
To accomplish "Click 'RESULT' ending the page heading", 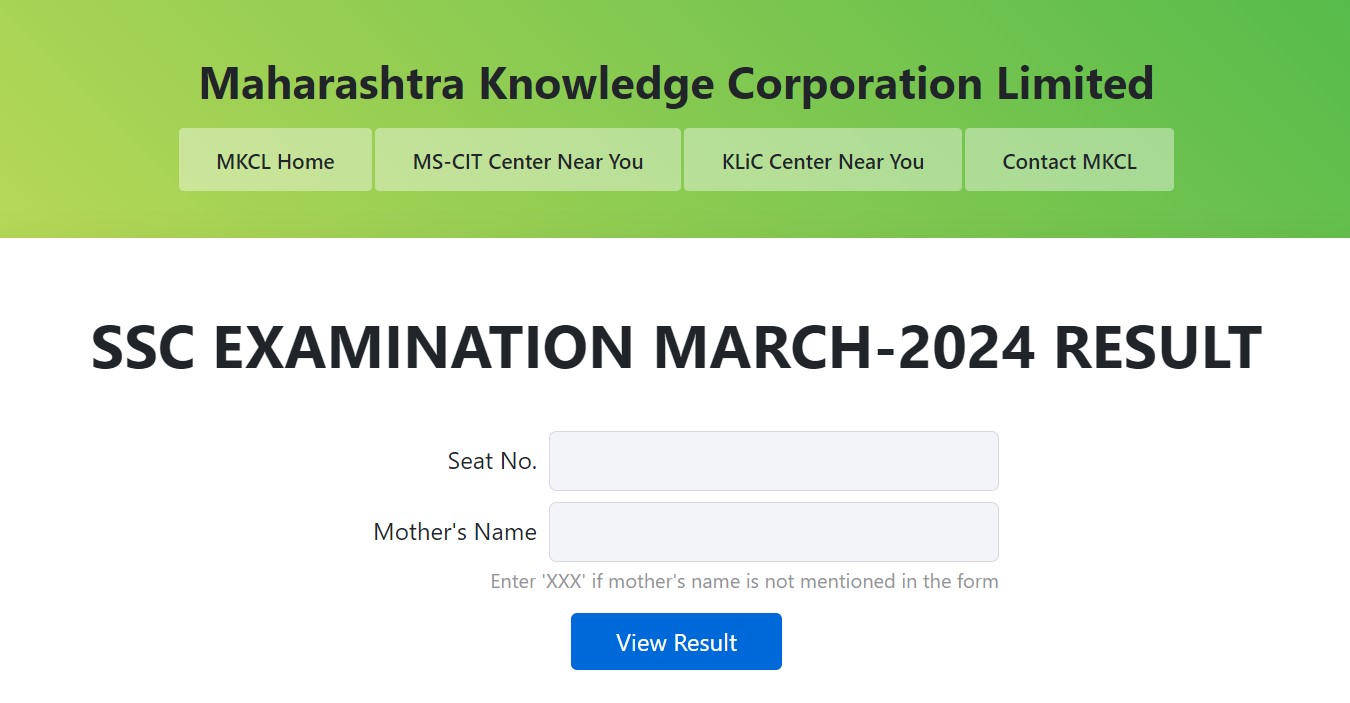I will click(1157, 348).
